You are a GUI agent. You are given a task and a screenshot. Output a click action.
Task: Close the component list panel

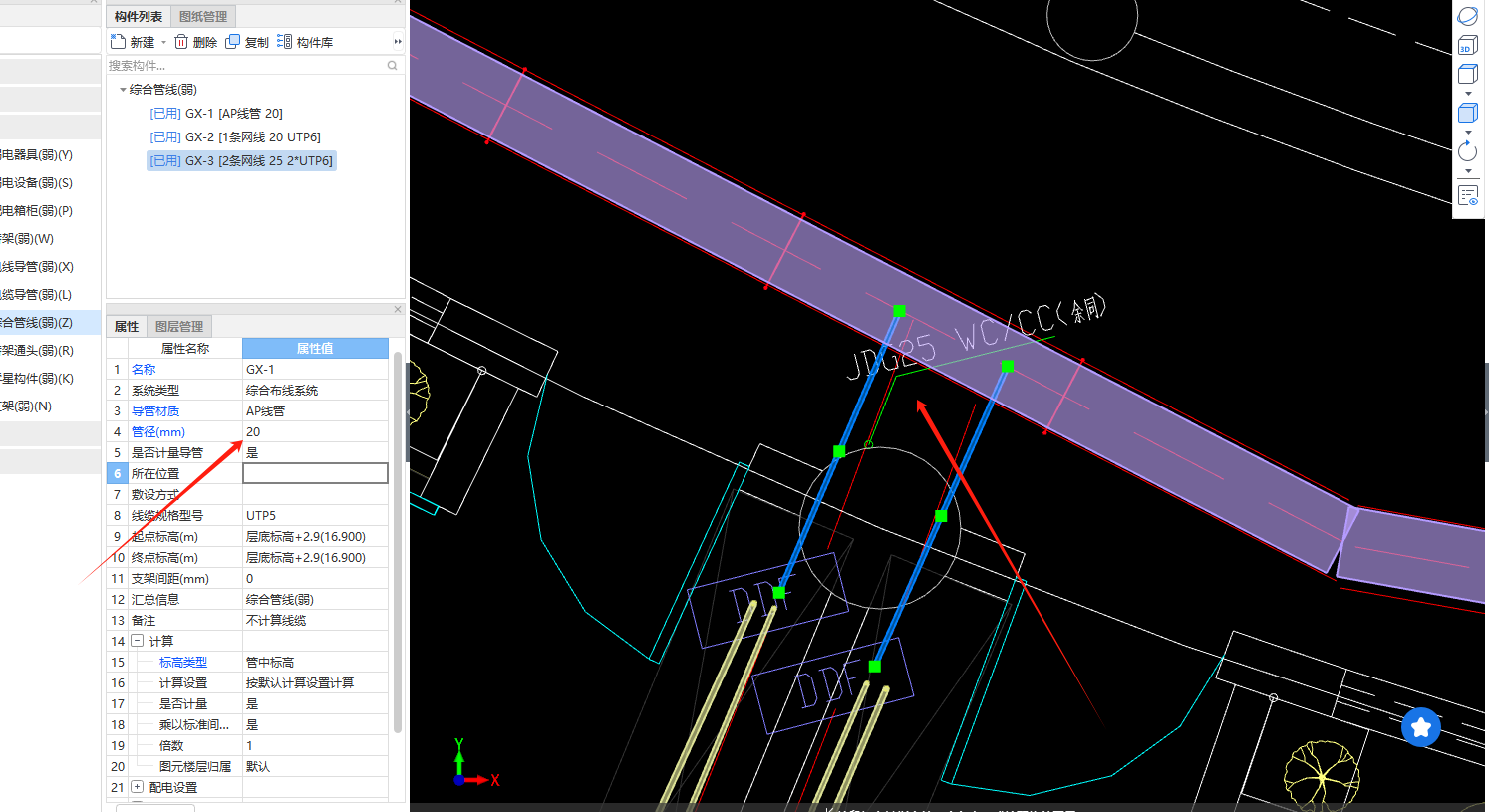(398, 2)
